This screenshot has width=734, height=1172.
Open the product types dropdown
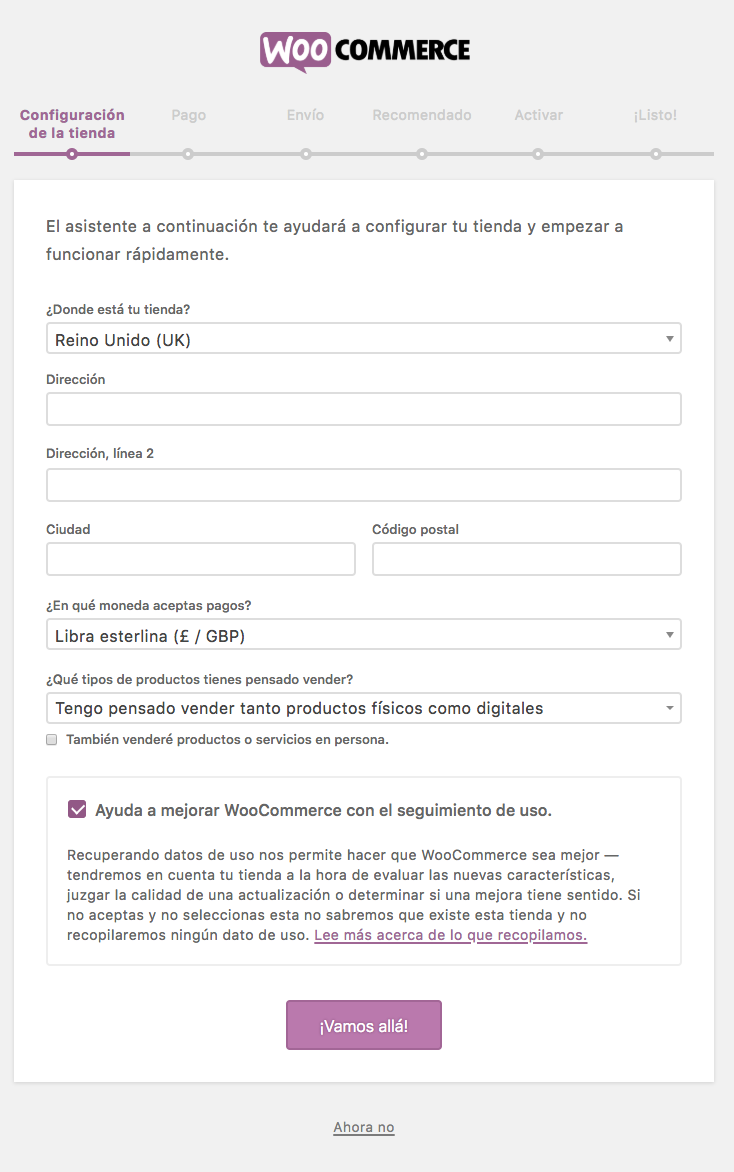[x=363, y=708]
